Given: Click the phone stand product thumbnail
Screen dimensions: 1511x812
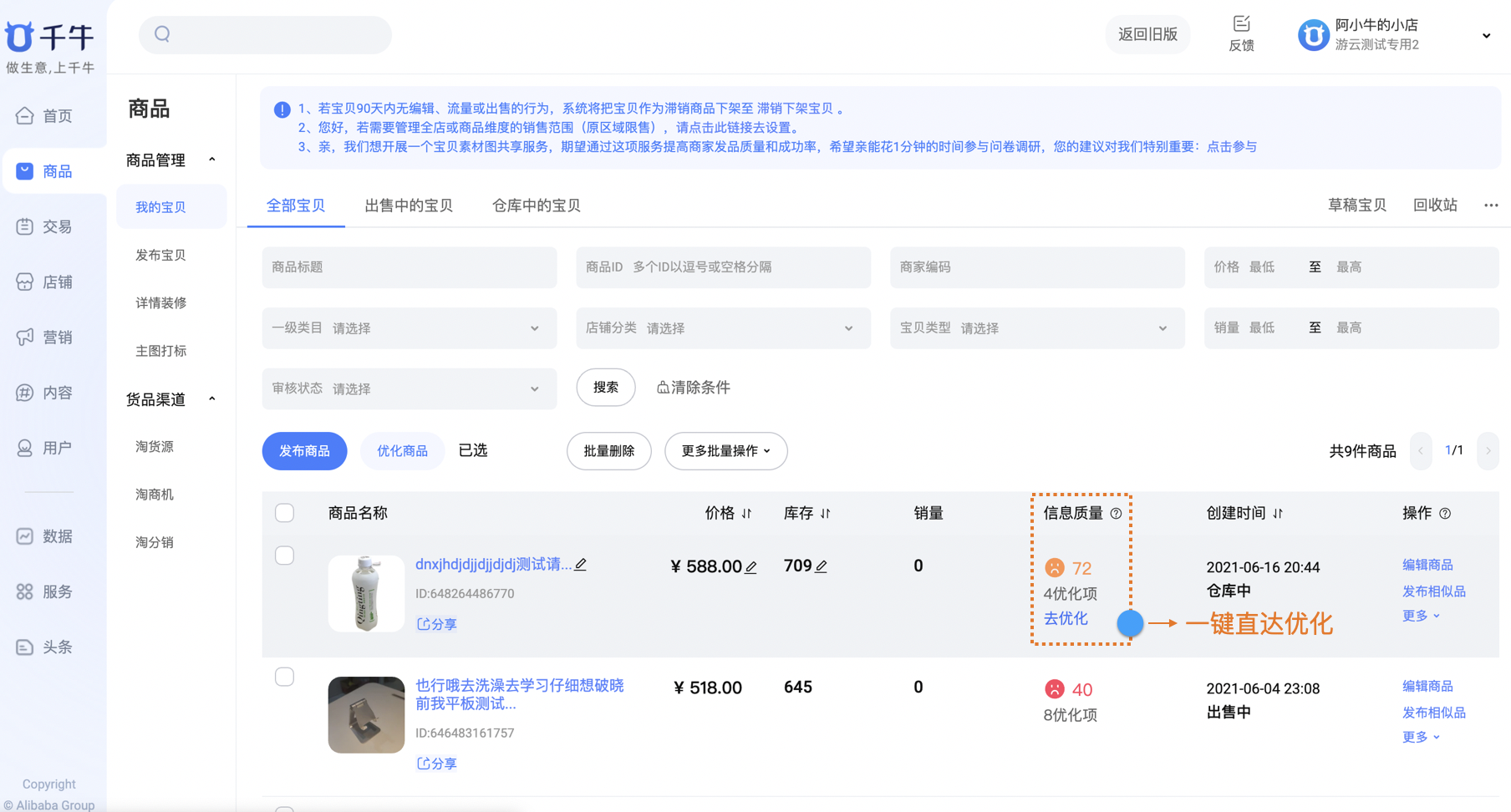Looking at the screenshot, I should (366, 715).
